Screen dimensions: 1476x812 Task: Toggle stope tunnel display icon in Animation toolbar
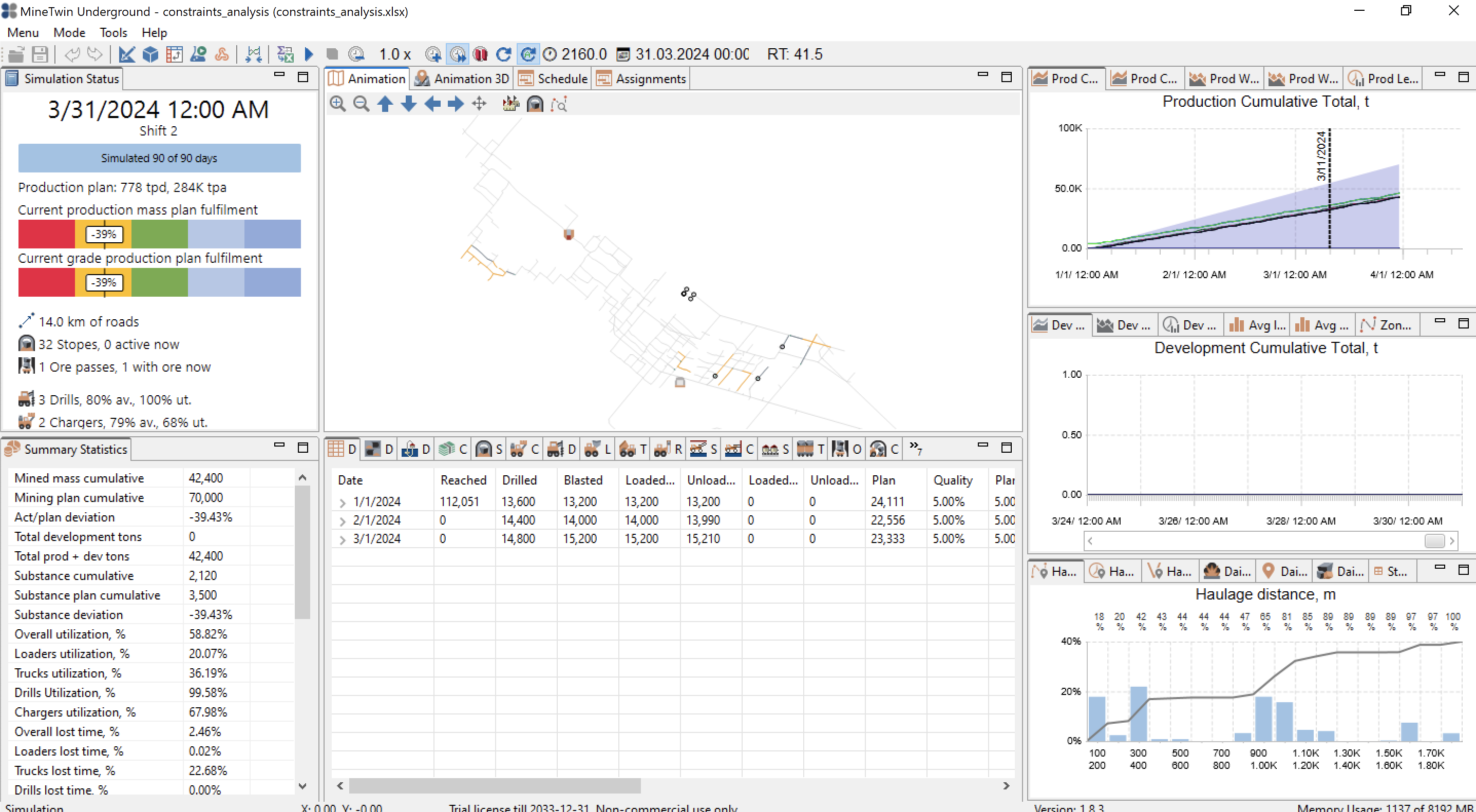(x=535, y=104)
